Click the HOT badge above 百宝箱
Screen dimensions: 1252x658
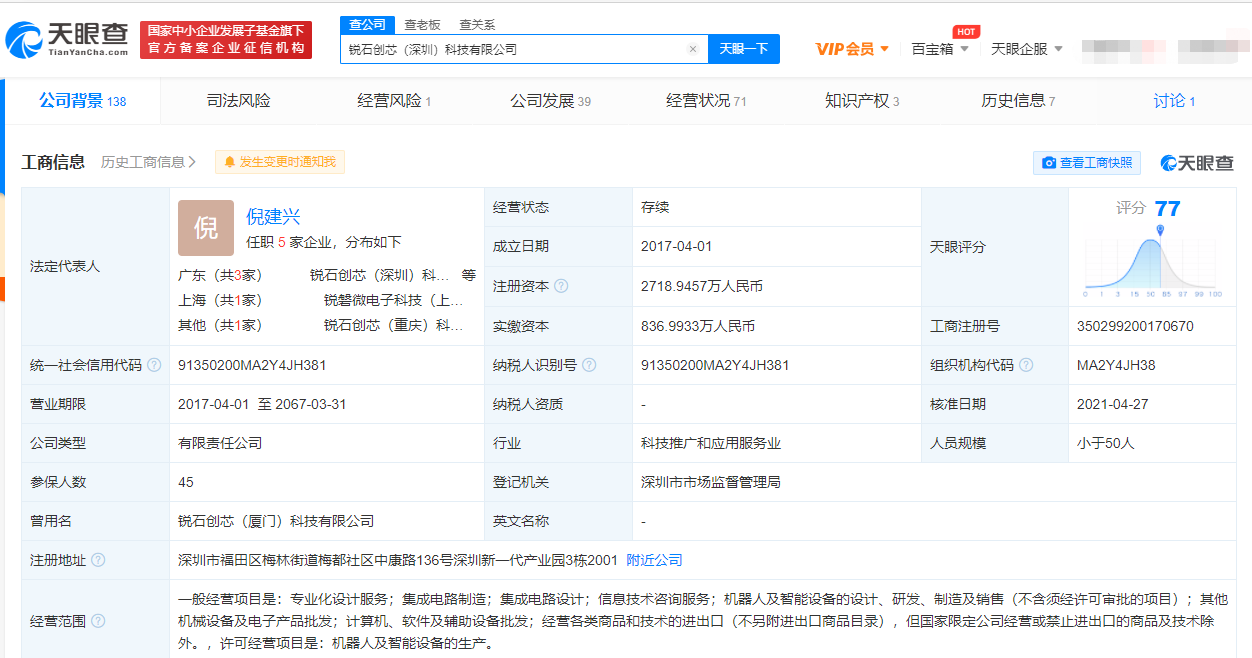(x=965, y=32)
